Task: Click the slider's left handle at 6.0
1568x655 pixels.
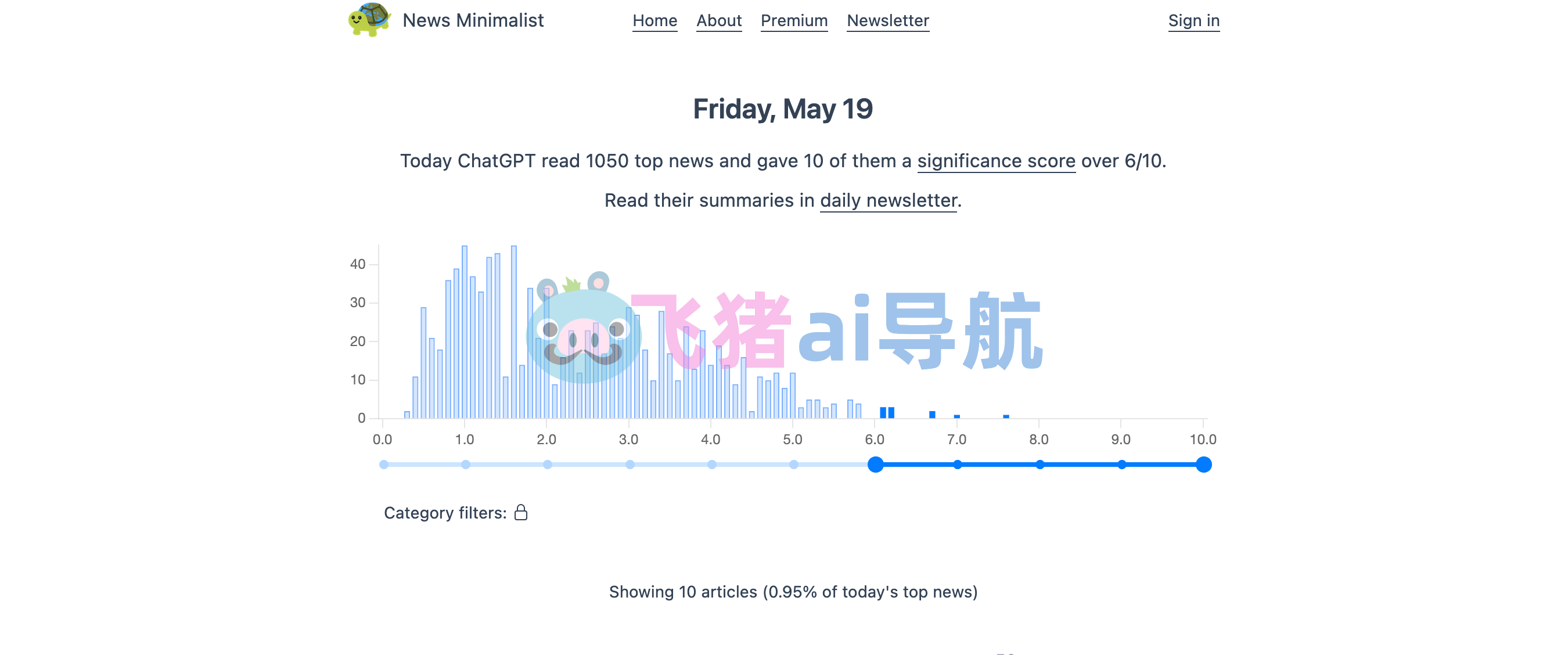Action: [875, 465]
